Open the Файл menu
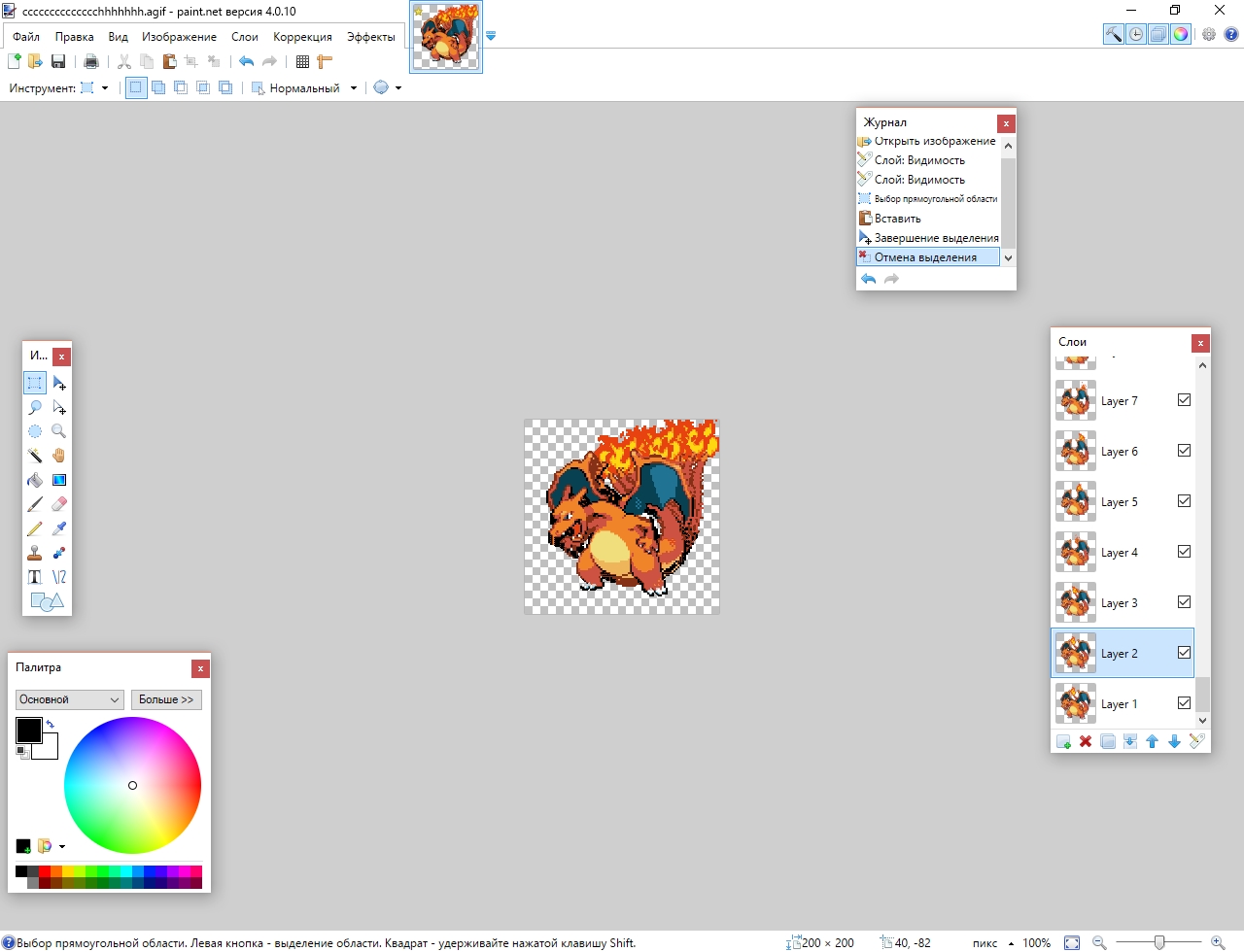Image resolution: width=1244 pixels, height=952 pixels. [x=26, y=37]
